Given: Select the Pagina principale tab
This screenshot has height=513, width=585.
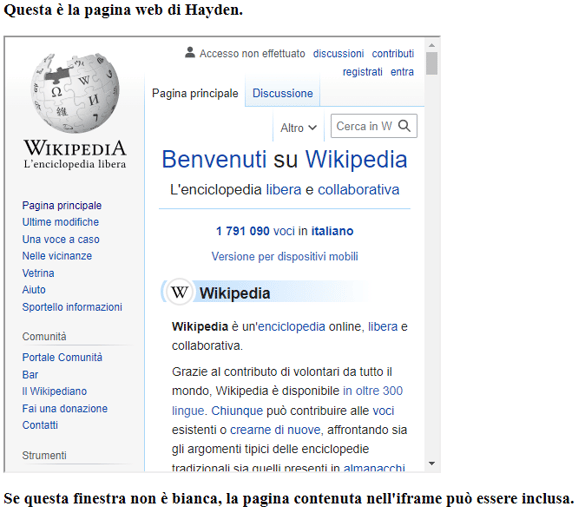Looking at the screenshot, I should (x=195, y=93).
